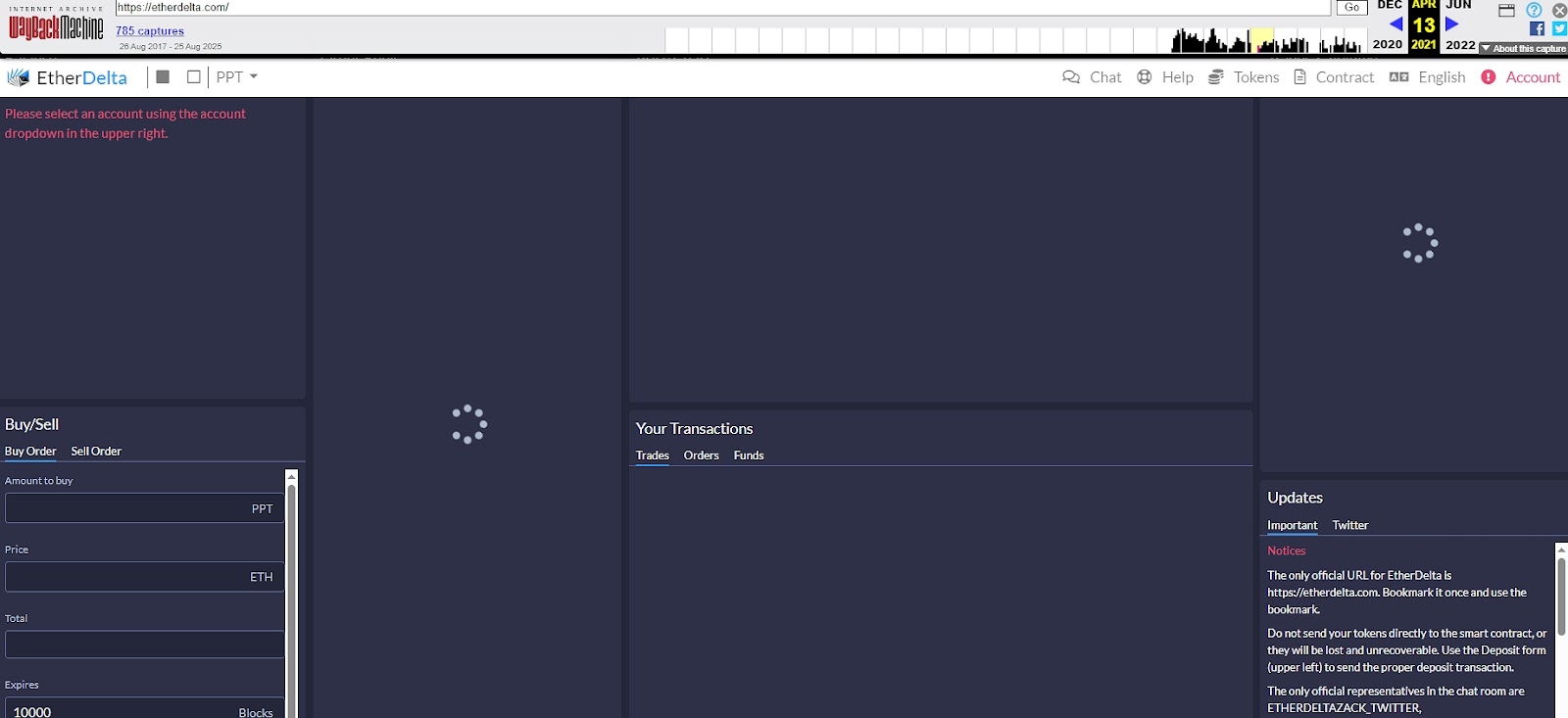The width and height of the screenshot is (1568, 718).
Task: Expand About this capture
Action: pyautogui.click(x=1523, y=48)
